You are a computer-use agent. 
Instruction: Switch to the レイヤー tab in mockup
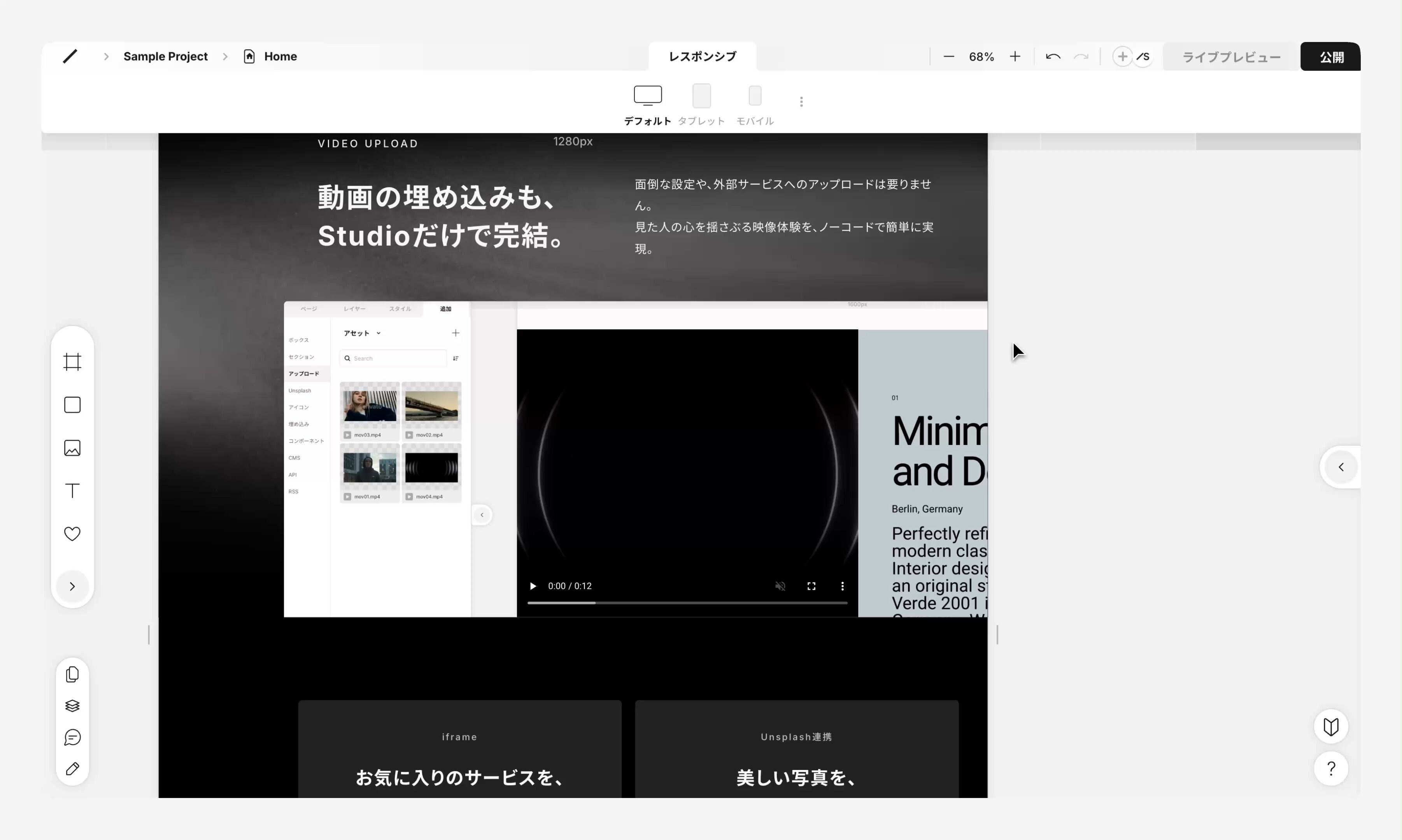tap(354, 309)
